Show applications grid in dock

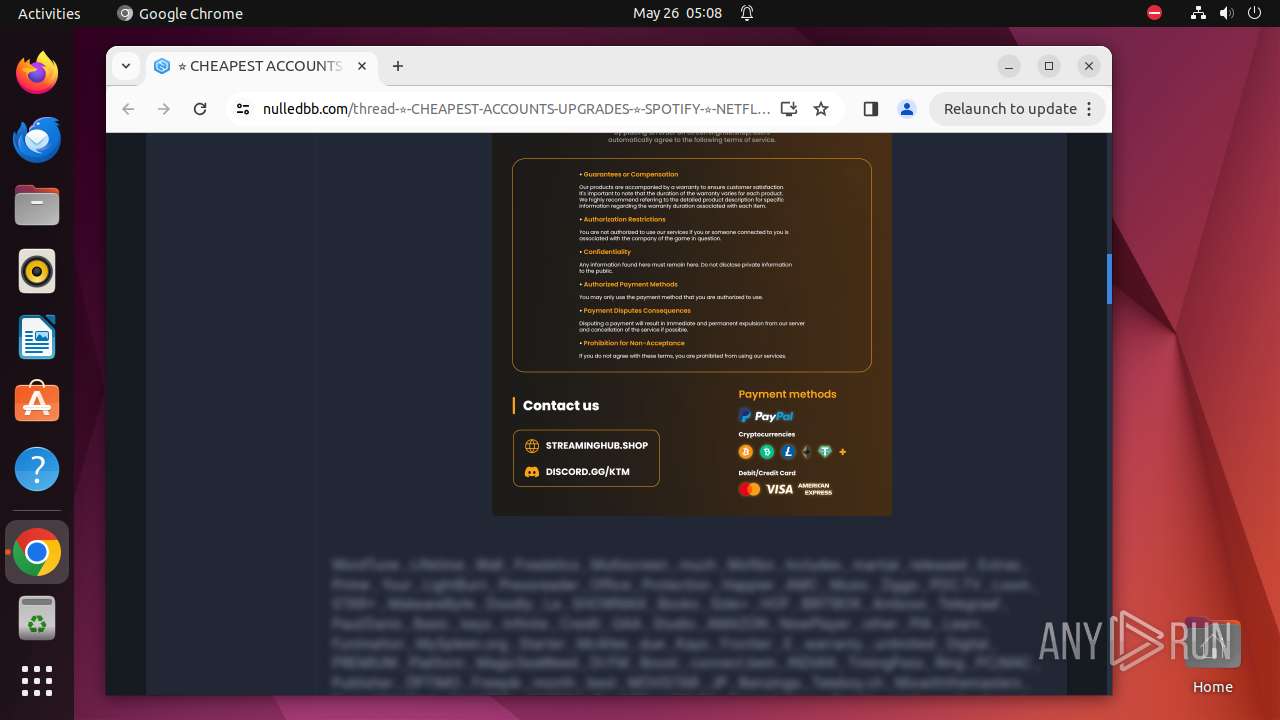(37, 681)
